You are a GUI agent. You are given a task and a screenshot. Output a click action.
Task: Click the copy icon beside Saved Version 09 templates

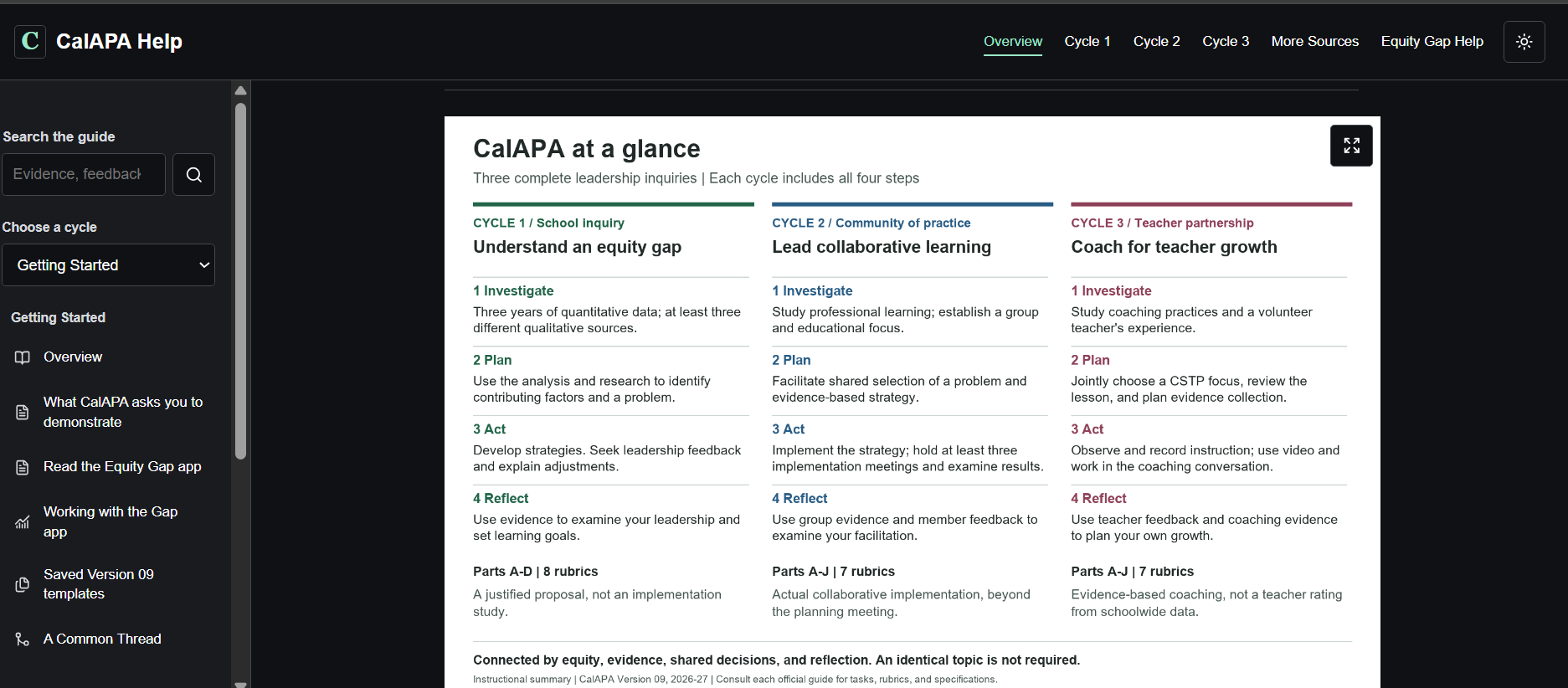pos(23,584)
